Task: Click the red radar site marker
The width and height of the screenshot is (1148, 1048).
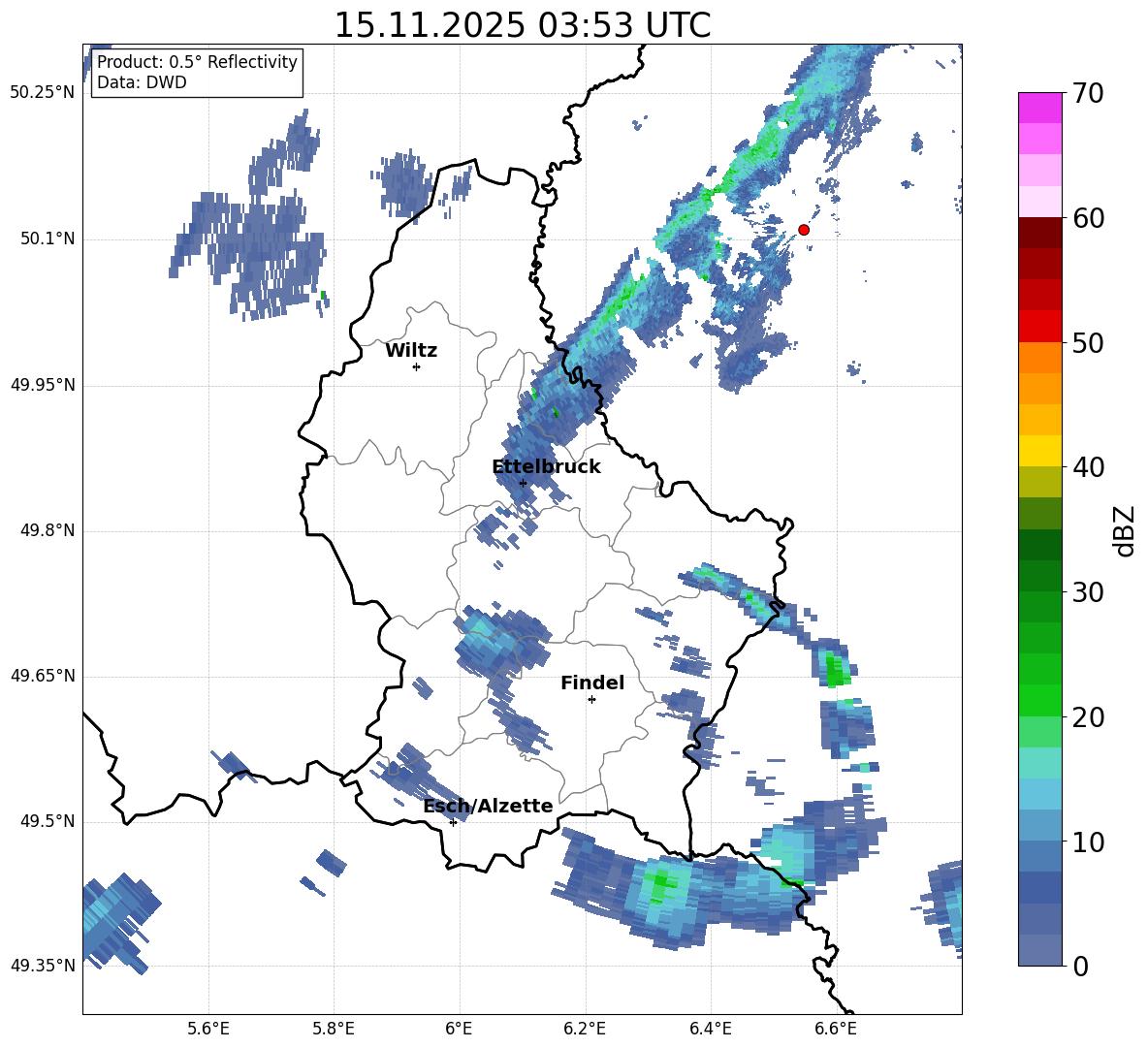Action: pyautogui.click(x=804, y=230)
